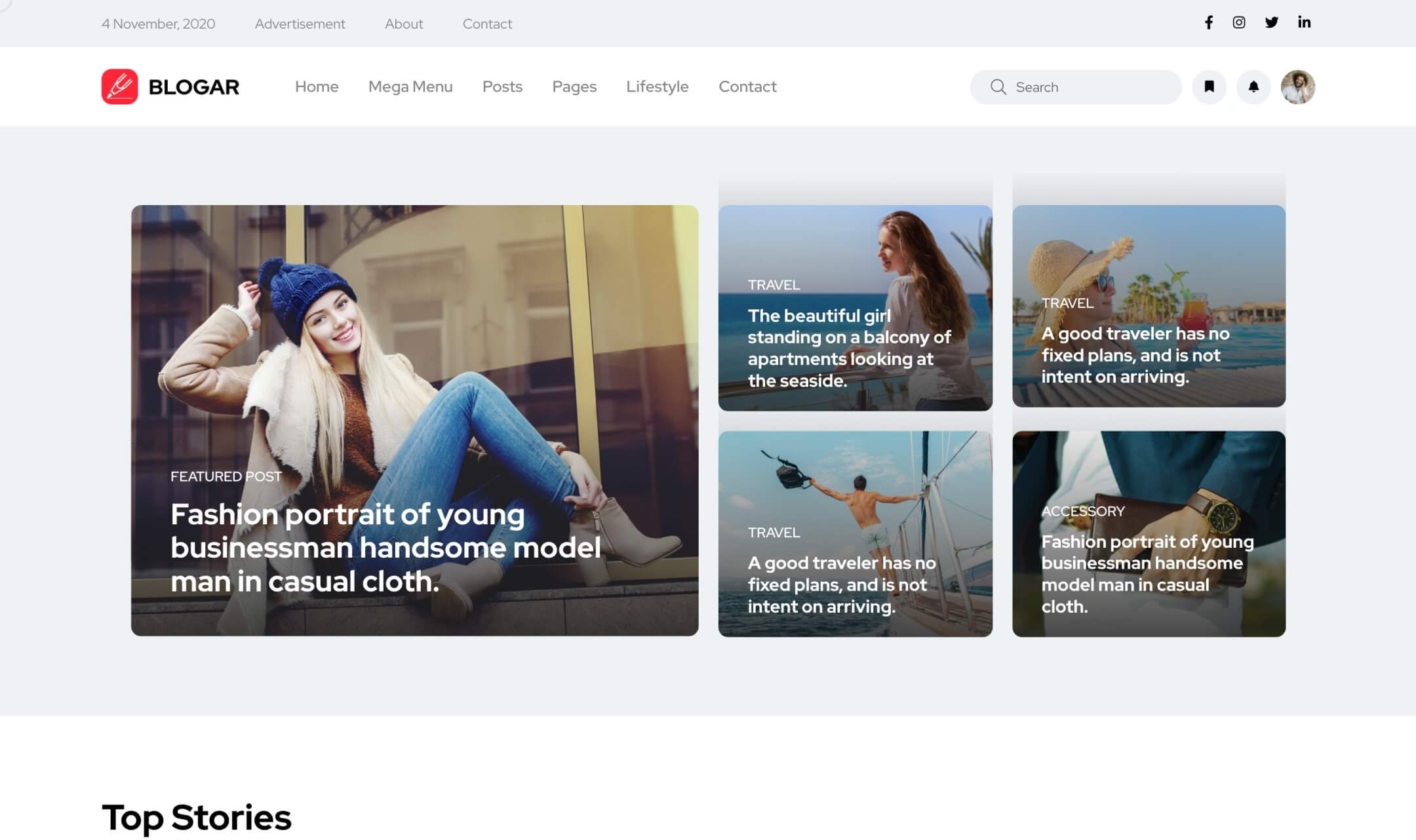This screenshot has width=1416, height=840.
Task: Click the Top Stories heading
Action: click(197, 818)
